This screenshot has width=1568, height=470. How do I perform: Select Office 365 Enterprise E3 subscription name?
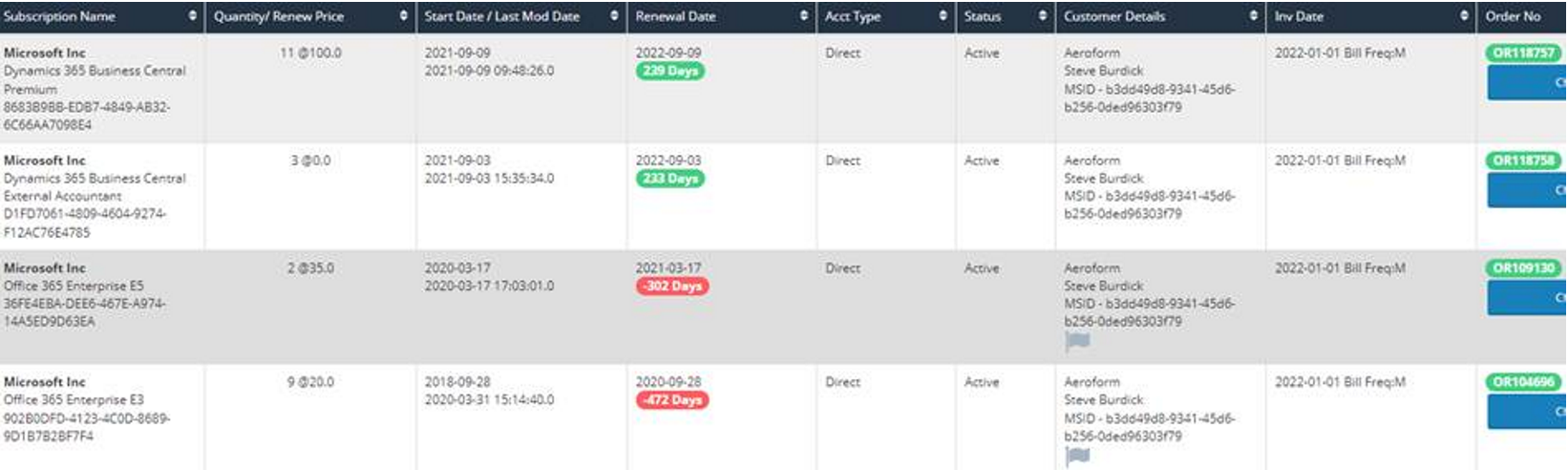[x=74, y=399]
